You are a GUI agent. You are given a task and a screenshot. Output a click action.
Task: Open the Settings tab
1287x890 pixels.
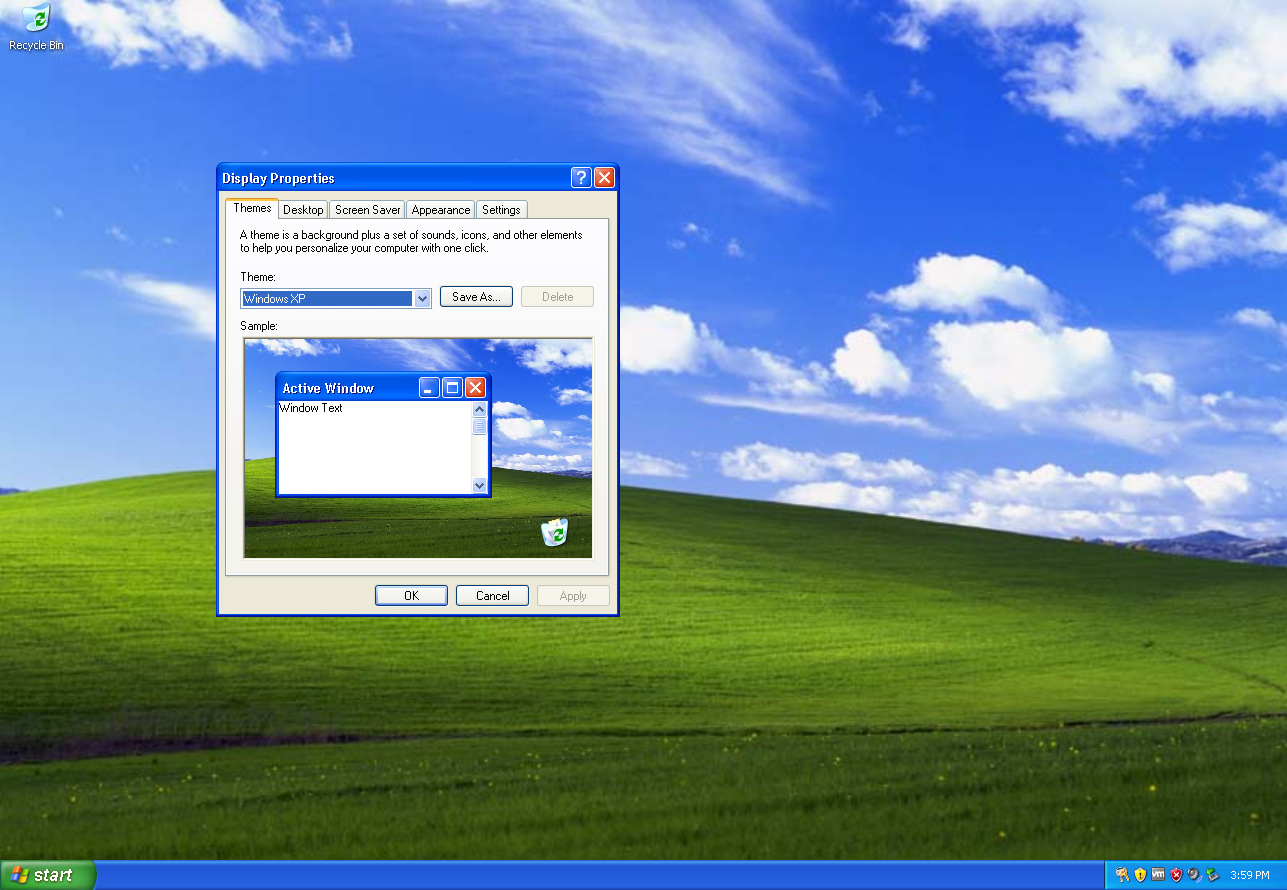[x=501, y=210]
